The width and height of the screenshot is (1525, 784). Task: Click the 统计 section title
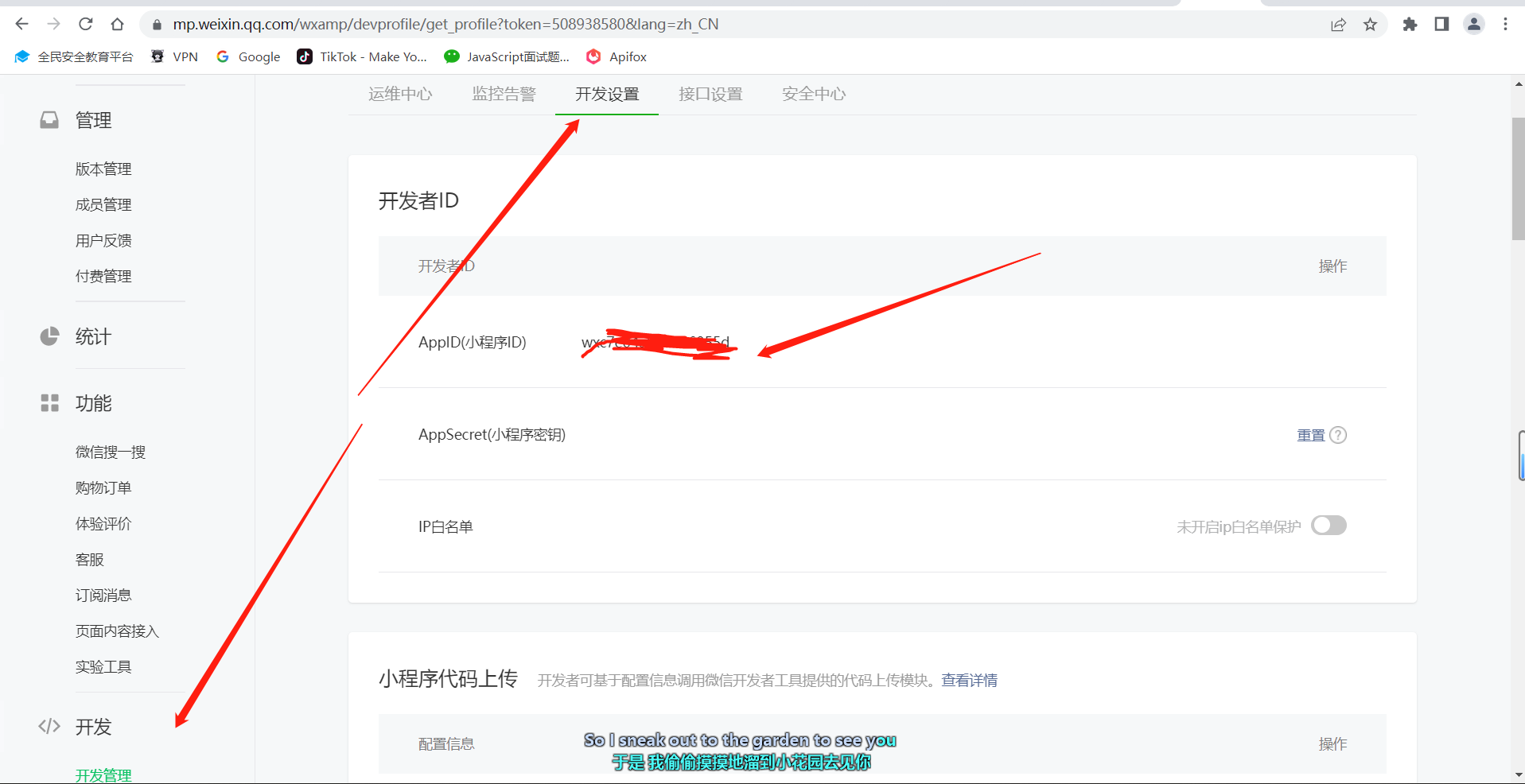[93, 336]
